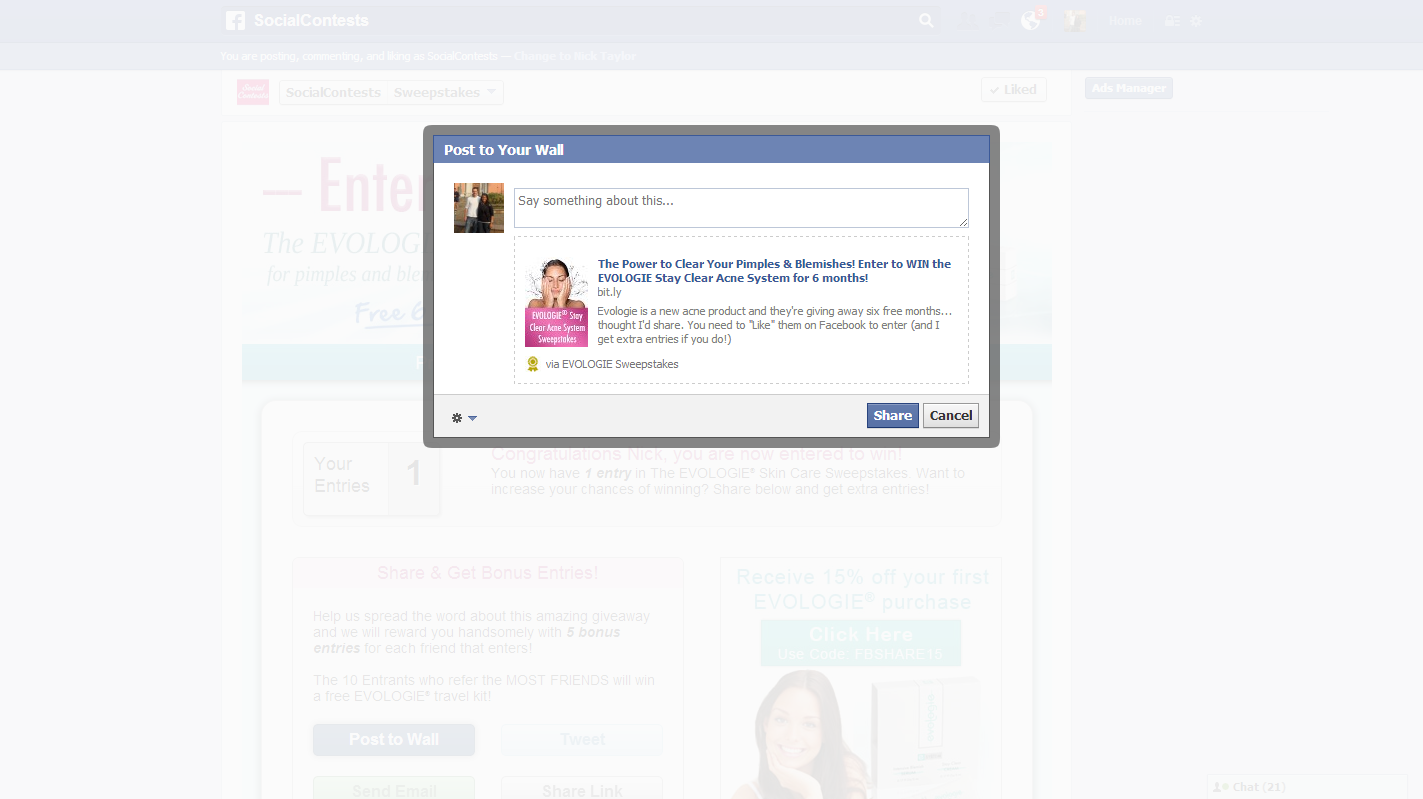Click the SocialContests search field in top bar
1423x799 pixels.
[x=581, y=20]
